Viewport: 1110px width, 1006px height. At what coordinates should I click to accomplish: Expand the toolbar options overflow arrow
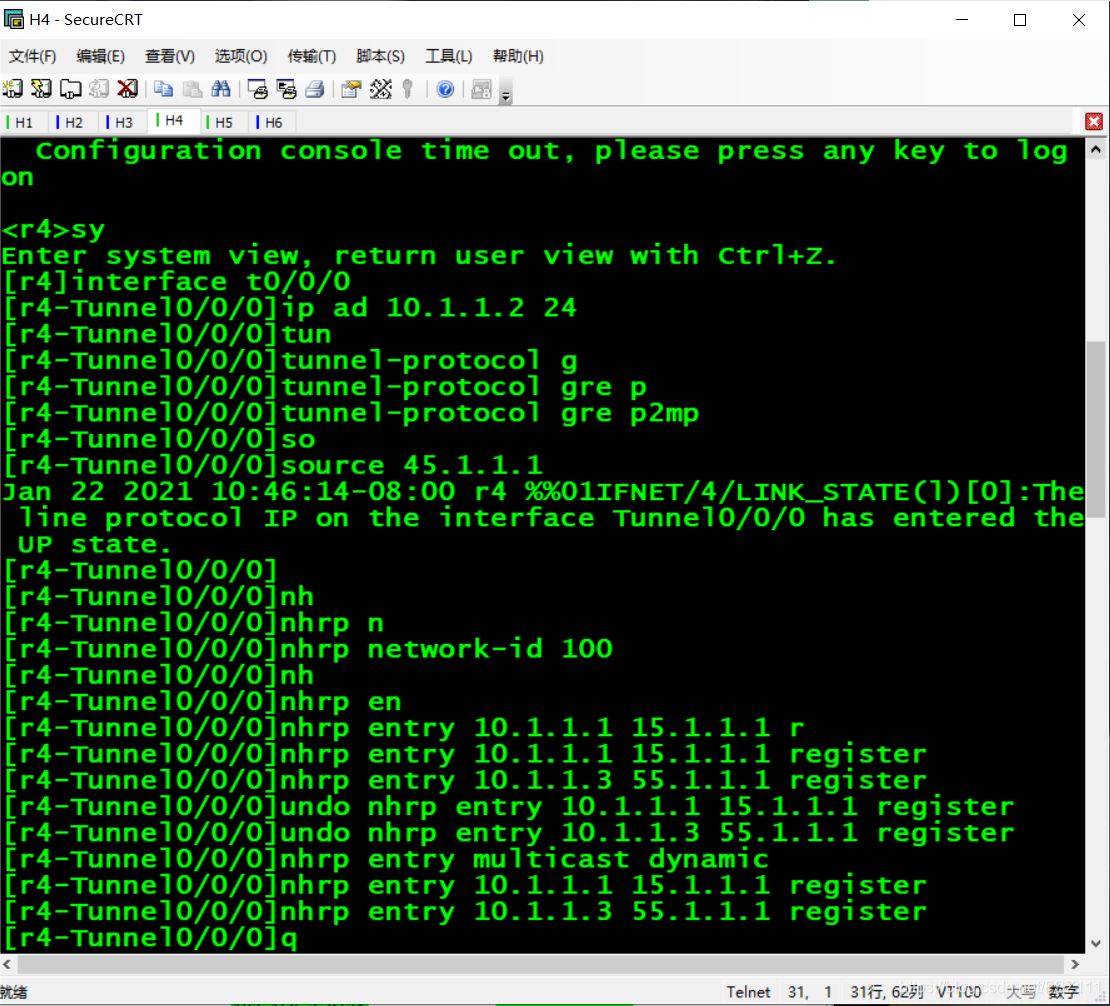click(505, 92)
